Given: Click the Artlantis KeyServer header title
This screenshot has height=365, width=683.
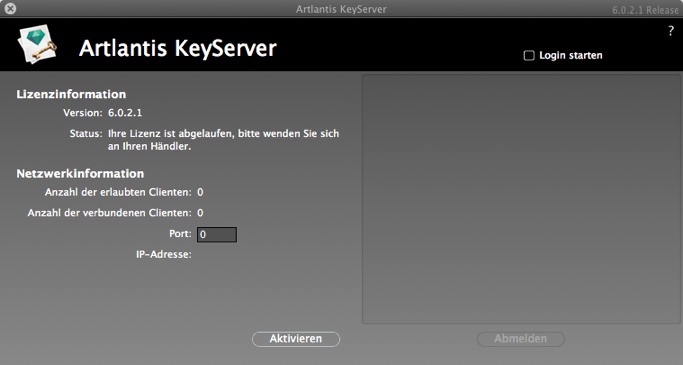Looking at the screenshot, I should coord(178,48).
